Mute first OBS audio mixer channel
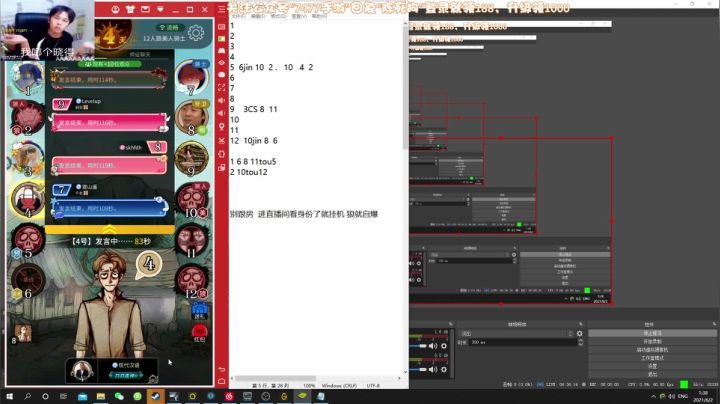The image size is (720, 404). pyautogui.click(x=433, y=346)
